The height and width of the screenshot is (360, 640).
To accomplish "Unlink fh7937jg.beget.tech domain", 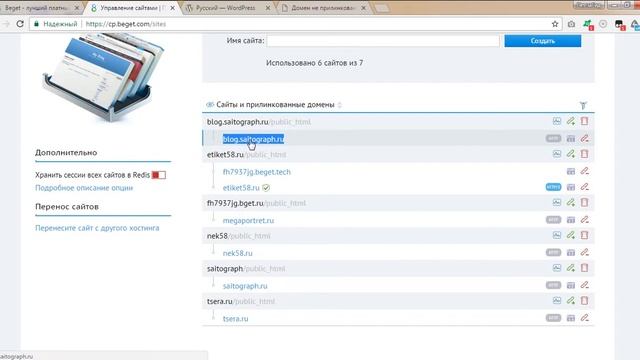I will [584, 171].
